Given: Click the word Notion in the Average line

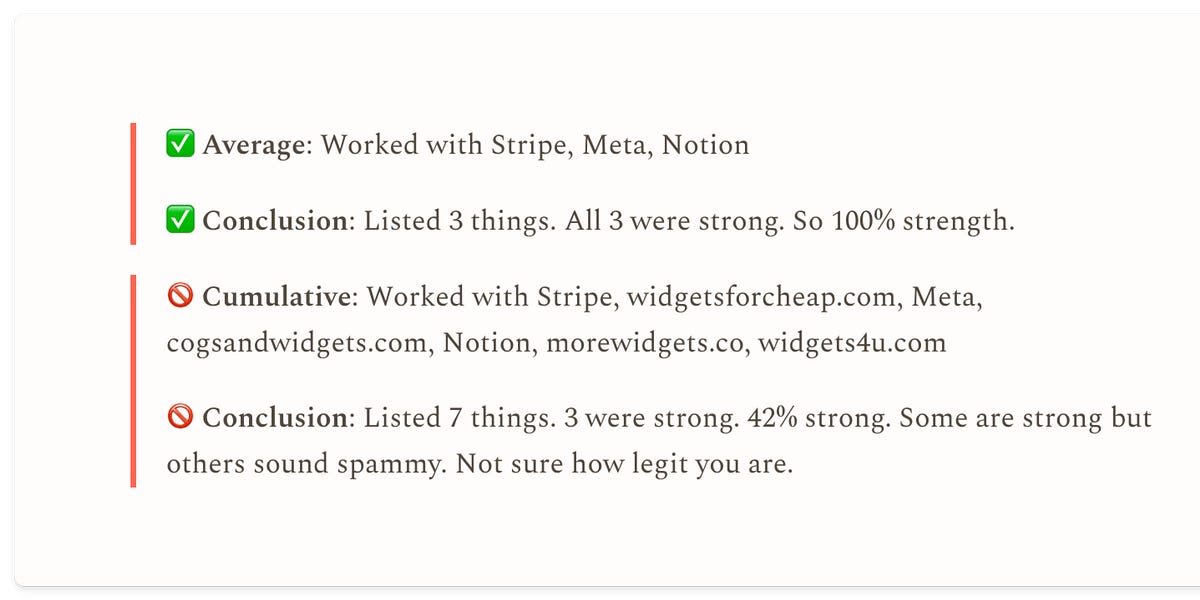Looking at the screenshot, I should click(x=705, y=146).
